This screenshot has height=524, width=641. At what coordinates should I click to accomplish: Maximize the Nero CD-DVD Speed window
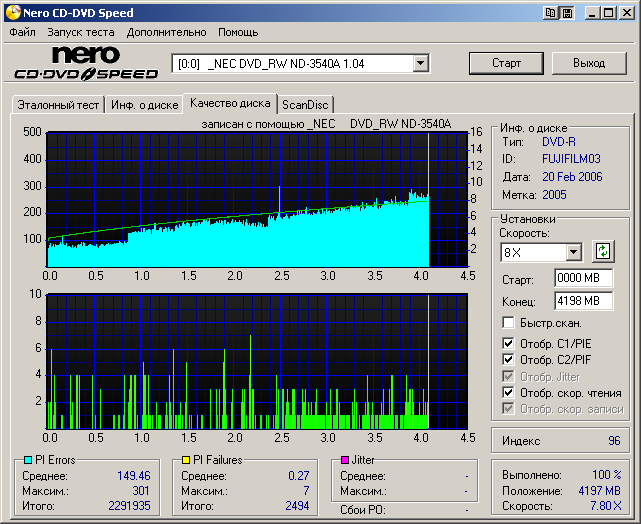point(609,13)
